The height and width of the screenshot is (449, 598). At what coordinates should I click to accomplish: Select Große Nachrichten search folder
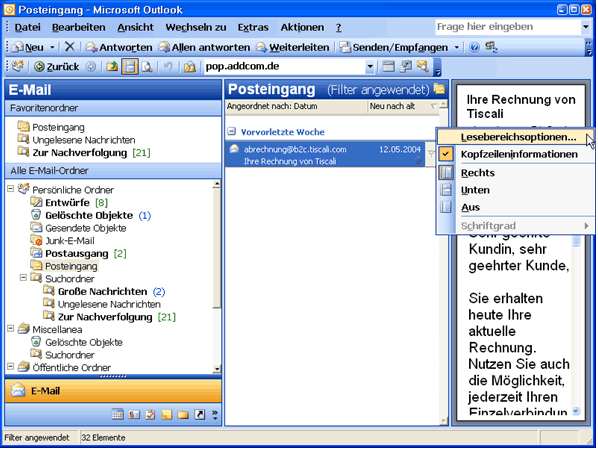pos(104,291)
